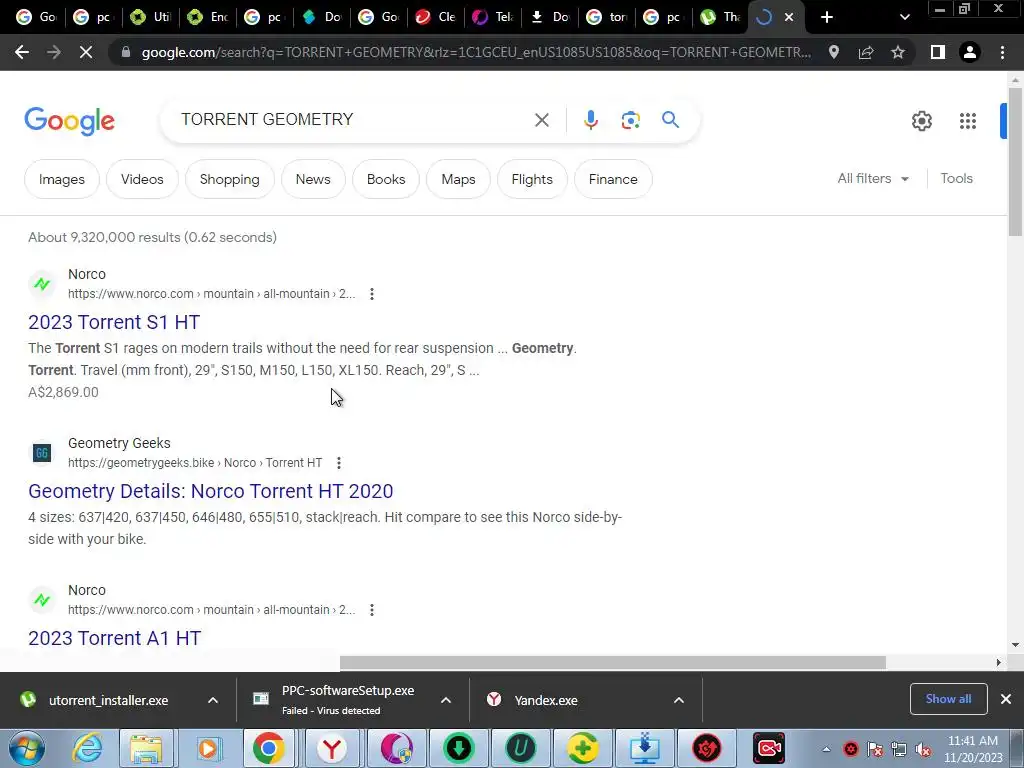Click Show all downloads button
The image size is (1024, 768).
(948, 699)
